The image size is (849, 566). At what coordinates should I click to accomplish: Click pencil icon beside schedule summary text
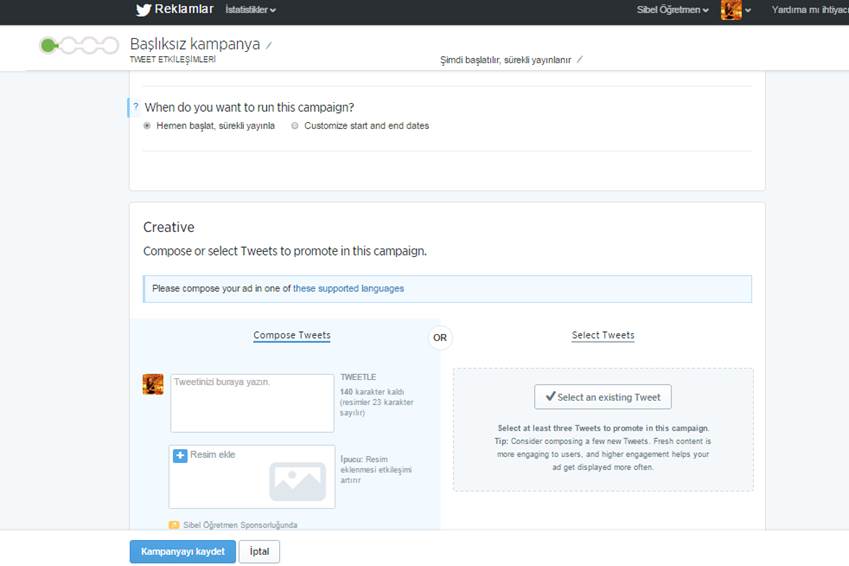pyautogui.click(x=580, y=60)
